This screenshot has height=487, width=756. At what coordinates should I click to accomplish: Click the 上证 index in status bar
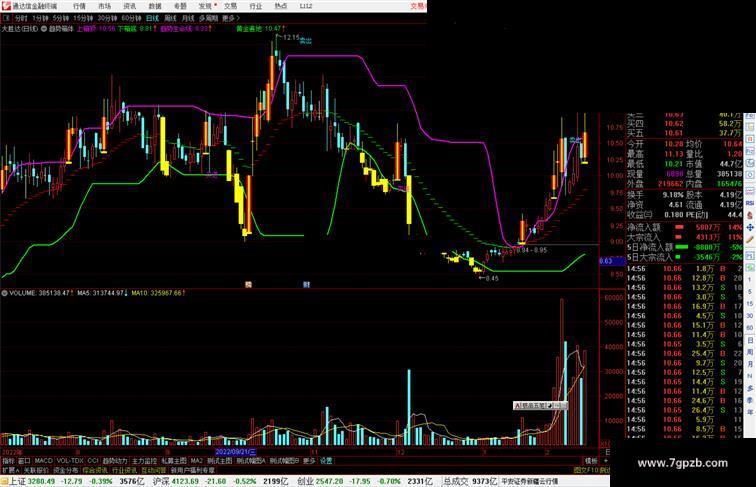coord(17,481)
